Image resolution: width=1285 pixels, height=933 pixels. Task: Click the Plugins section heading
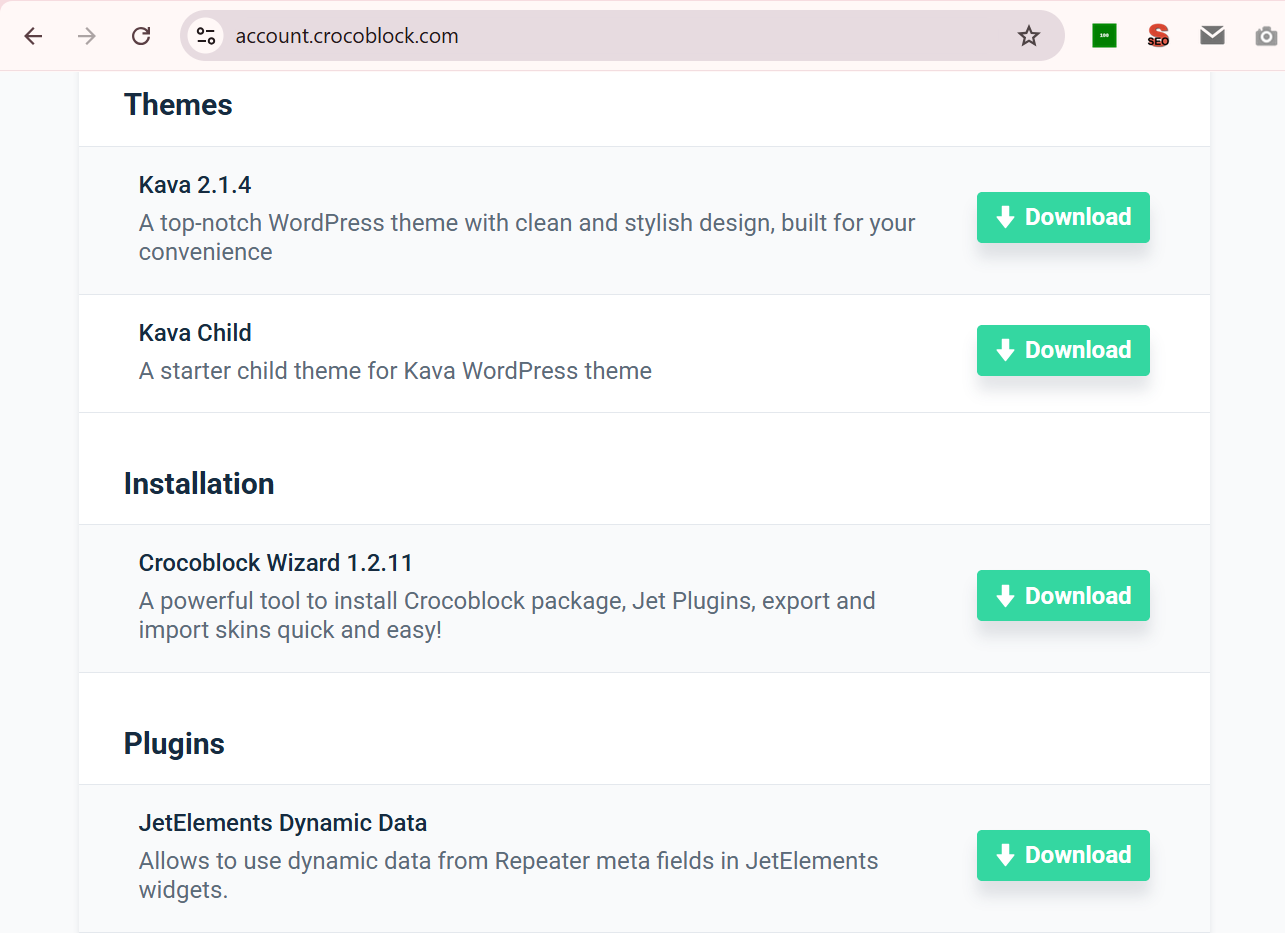click(x=174, y=744)
